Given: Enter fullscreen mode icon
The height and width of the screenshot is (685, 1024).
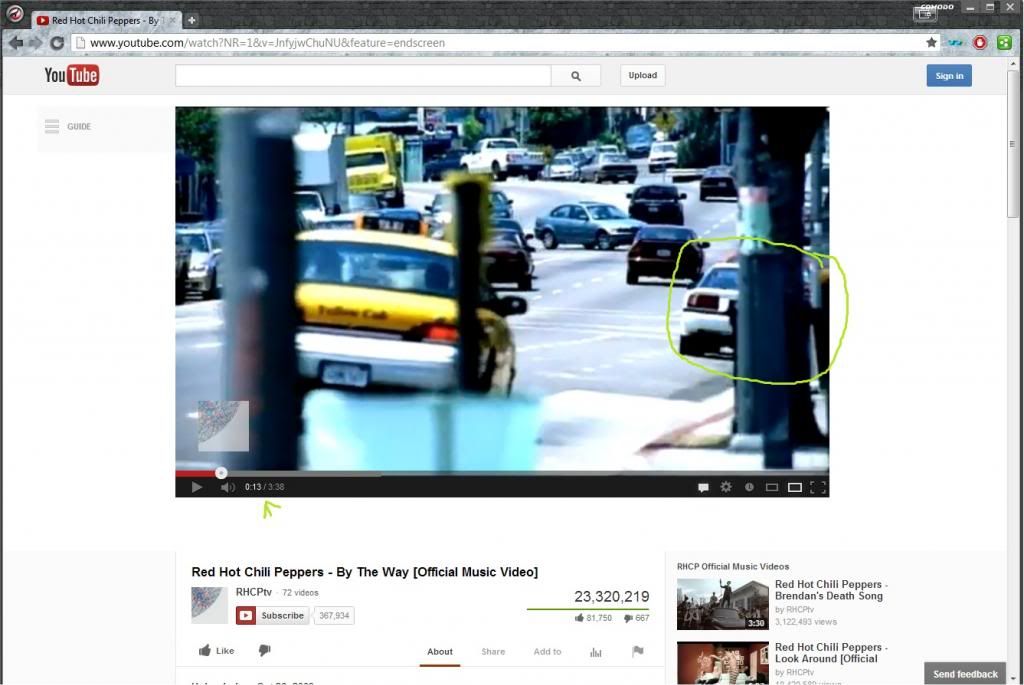Looking at the screenshot, I should click(818, 487).
